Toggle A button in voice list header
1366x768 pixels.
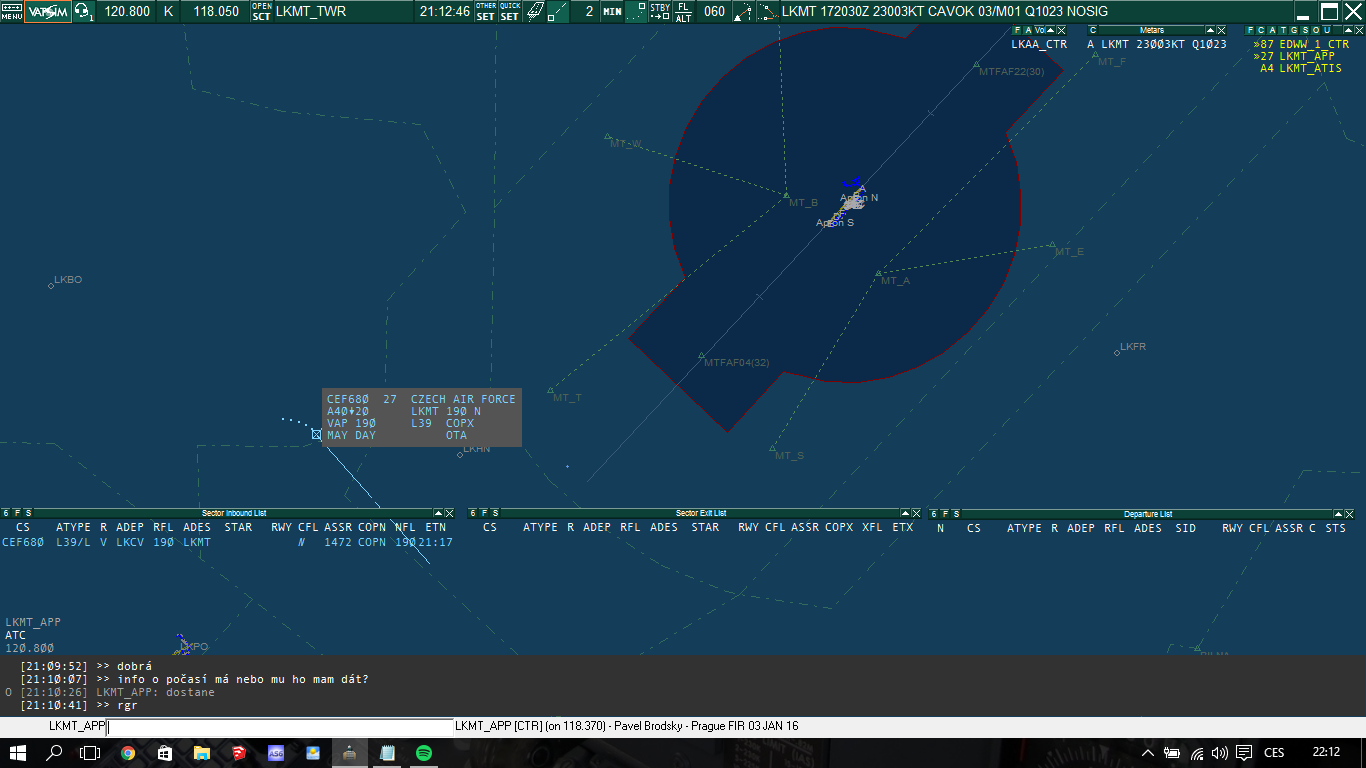1028,30
